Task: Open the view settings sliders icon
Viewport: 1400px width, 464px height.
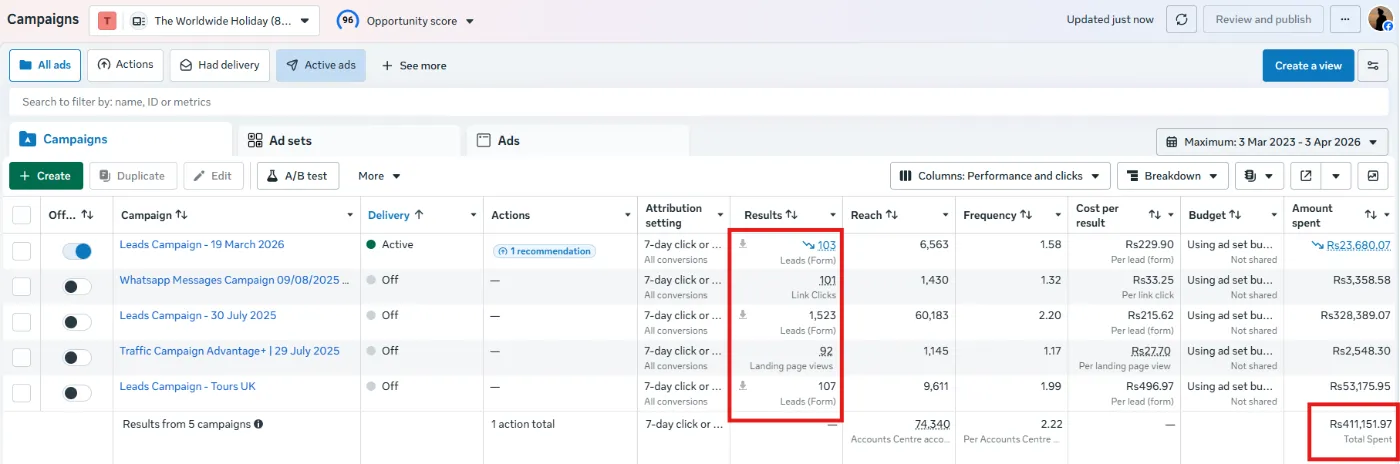Action: [x=1373, y=65]
